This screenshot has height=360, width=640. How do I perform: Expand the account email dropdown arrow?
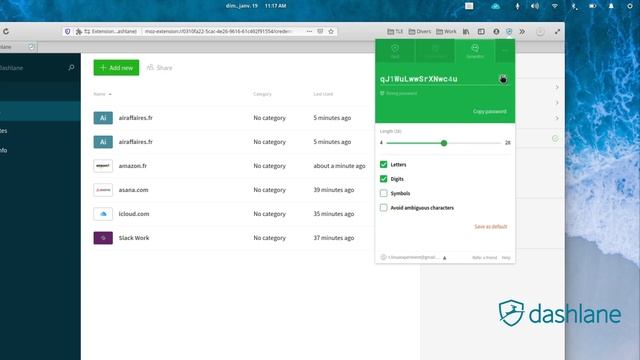[444, 258]
